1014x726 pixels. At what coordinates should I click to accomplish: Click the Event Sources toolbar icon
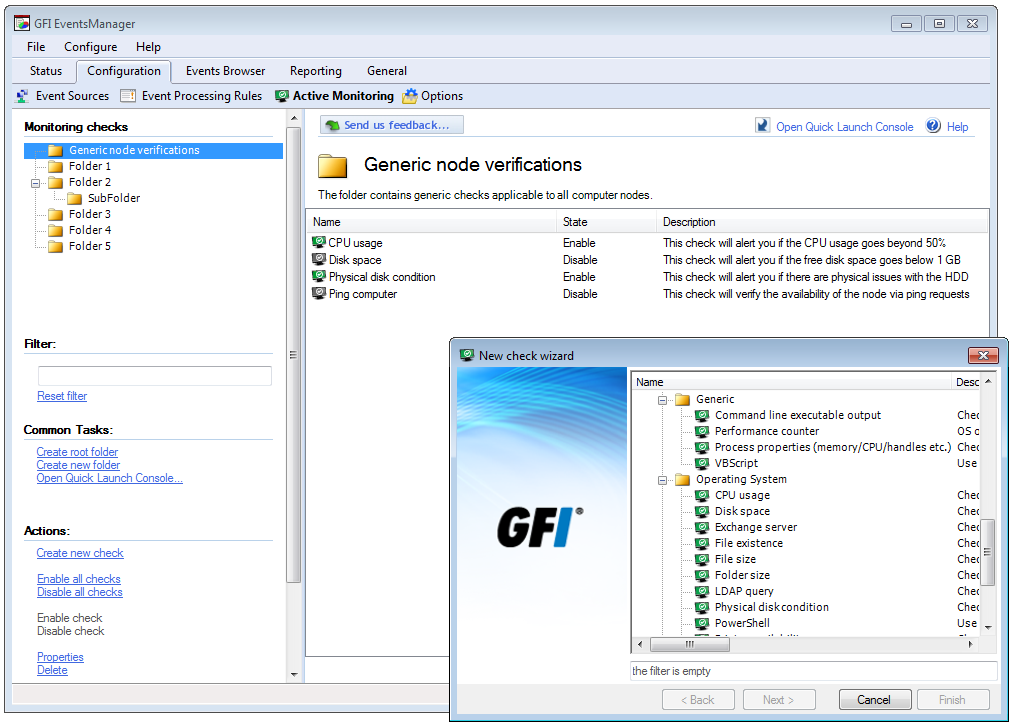[23, 96]
